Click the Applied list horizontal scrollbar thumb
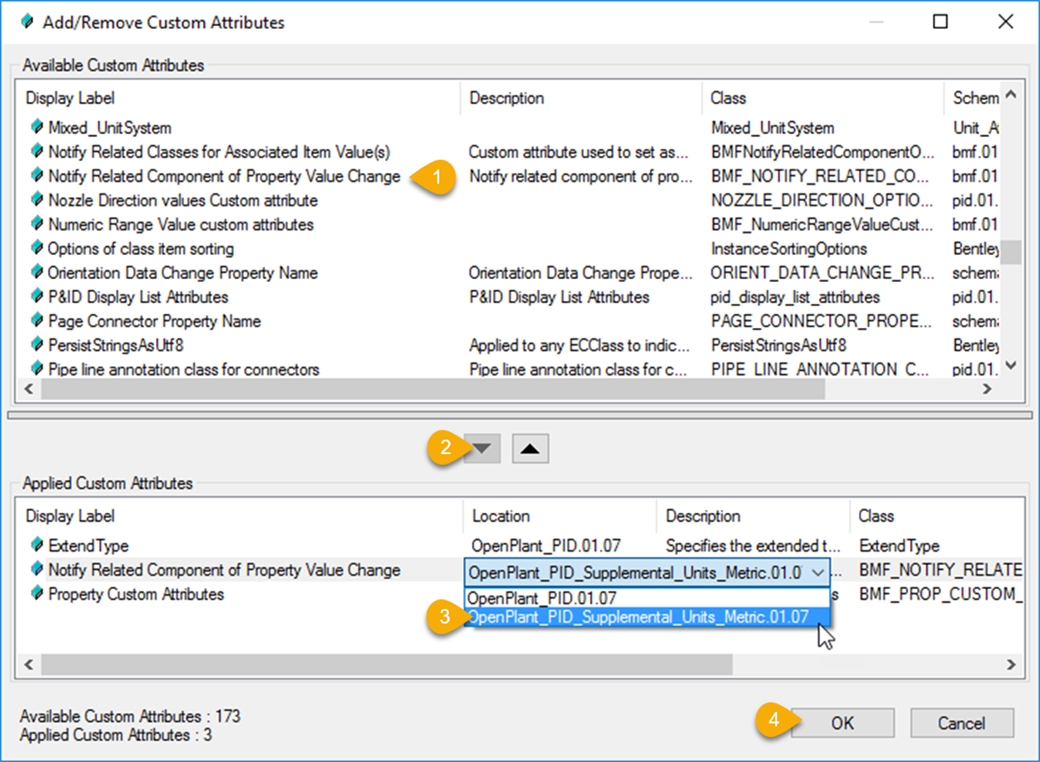 tap(386, 664)
